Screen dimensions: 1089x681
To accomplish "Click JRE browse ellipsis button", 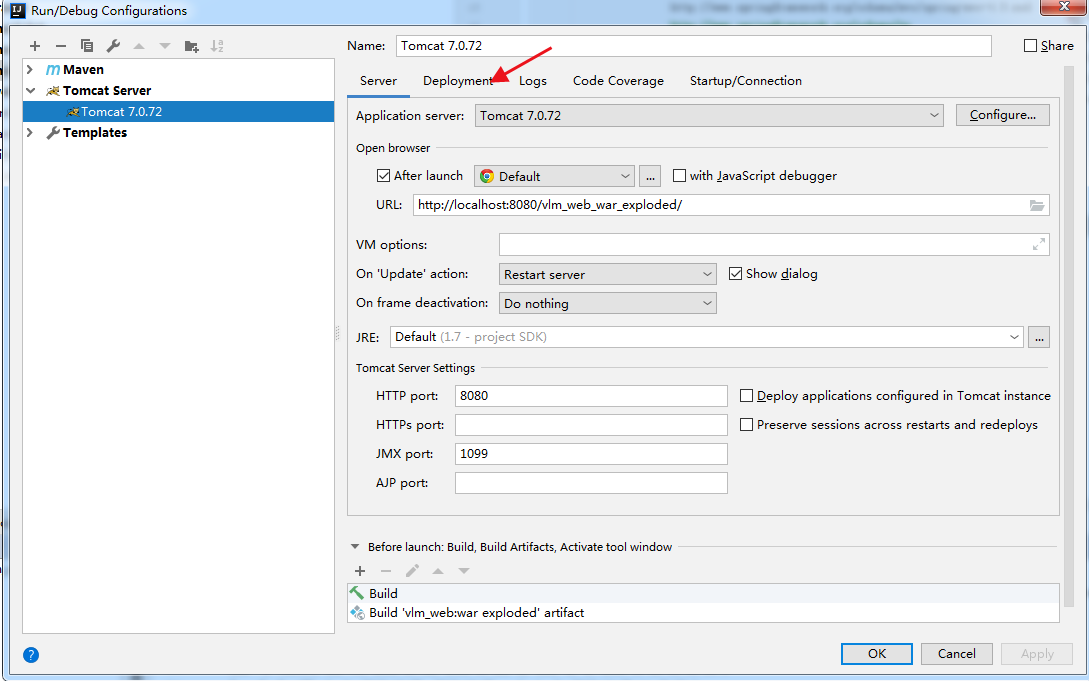I will pos(1039,337).
